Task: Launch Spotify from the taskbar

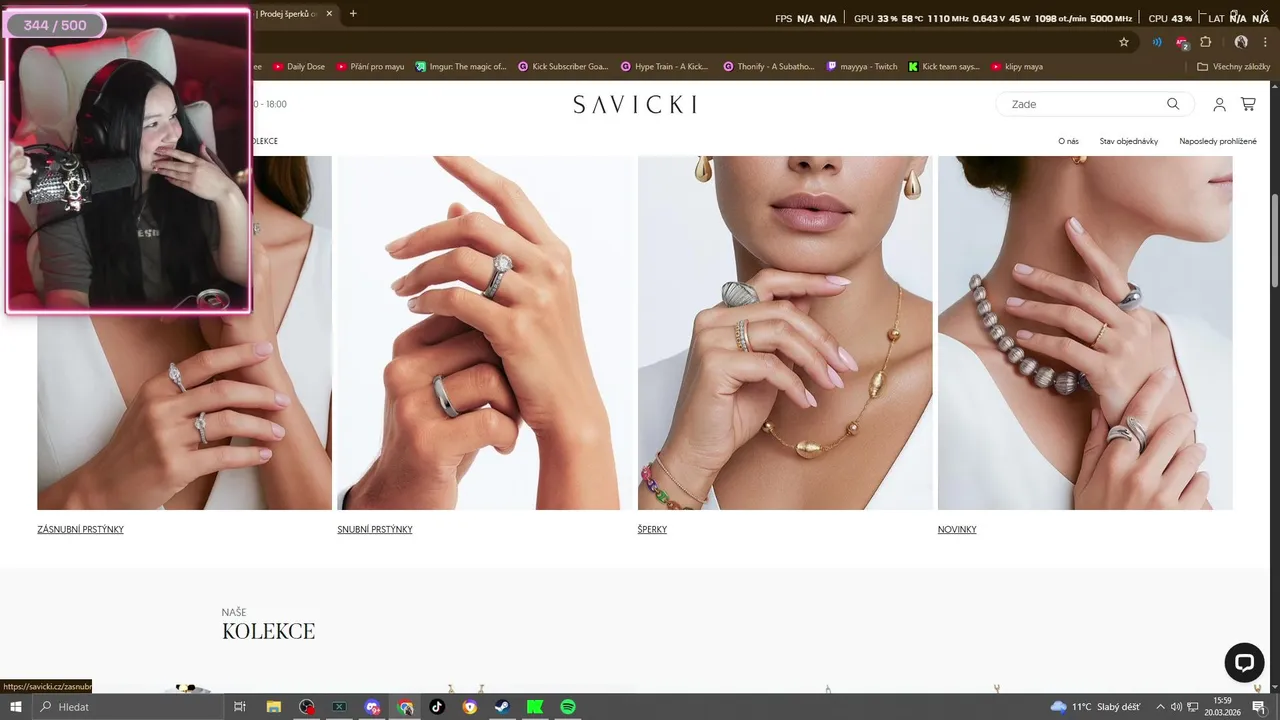Action: 568,707
